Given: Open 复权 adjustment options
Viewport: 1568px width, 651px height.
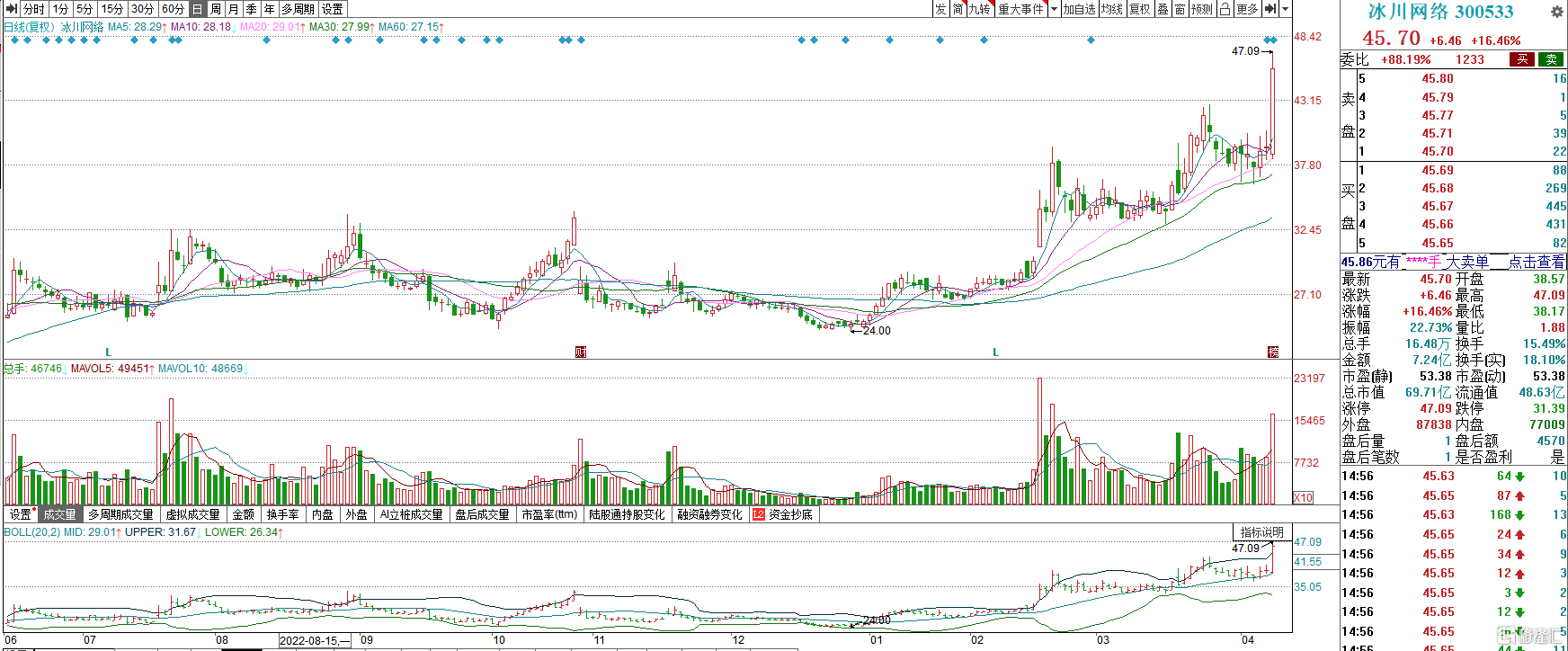Looking at the screenshot, I should 1140,9.
